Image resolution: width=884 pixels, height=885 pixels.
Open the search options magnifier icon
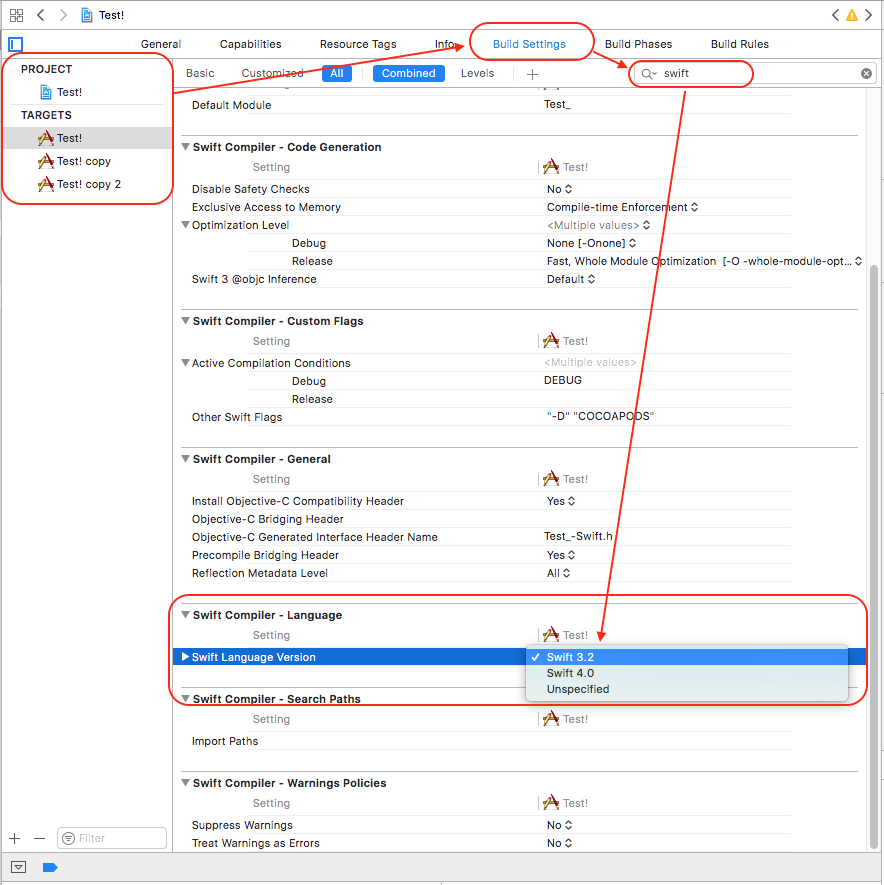click(x=649, y=74)
